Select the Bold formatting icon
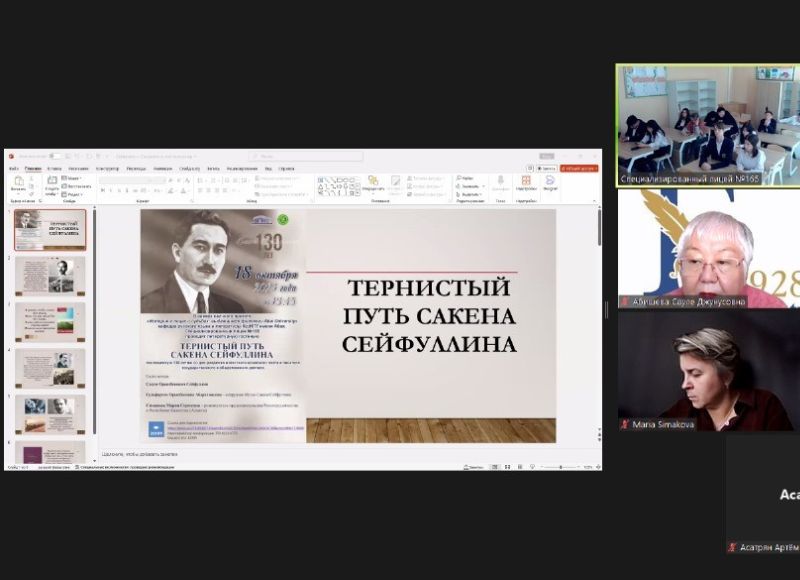This screenshot has height=580, width=800. pos(102,190)
